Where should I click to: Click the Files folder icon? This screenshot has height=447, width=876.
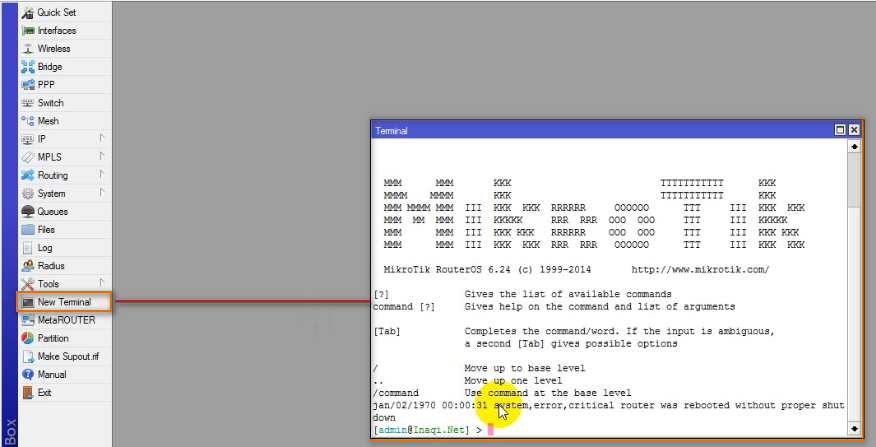27,230
